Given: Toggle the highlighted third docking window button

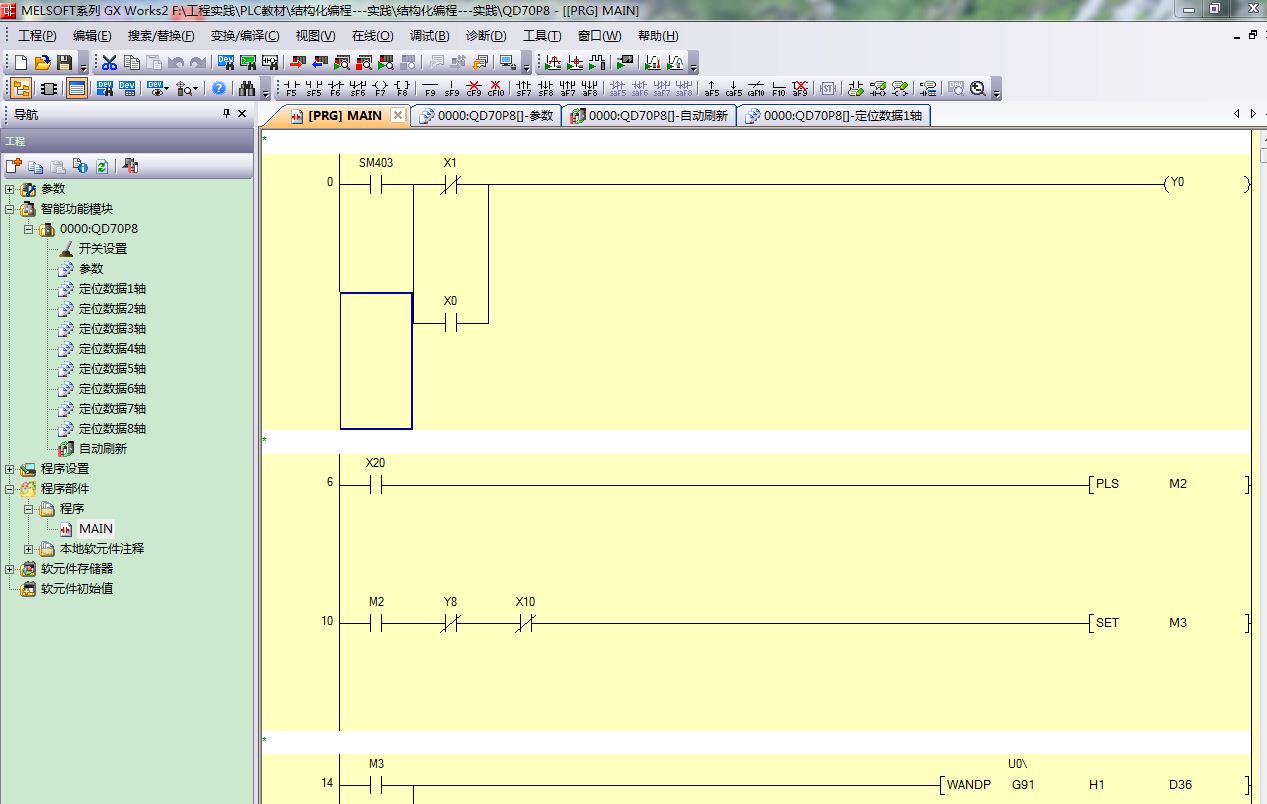Looking at the screenshot, I should click(77, 88).
